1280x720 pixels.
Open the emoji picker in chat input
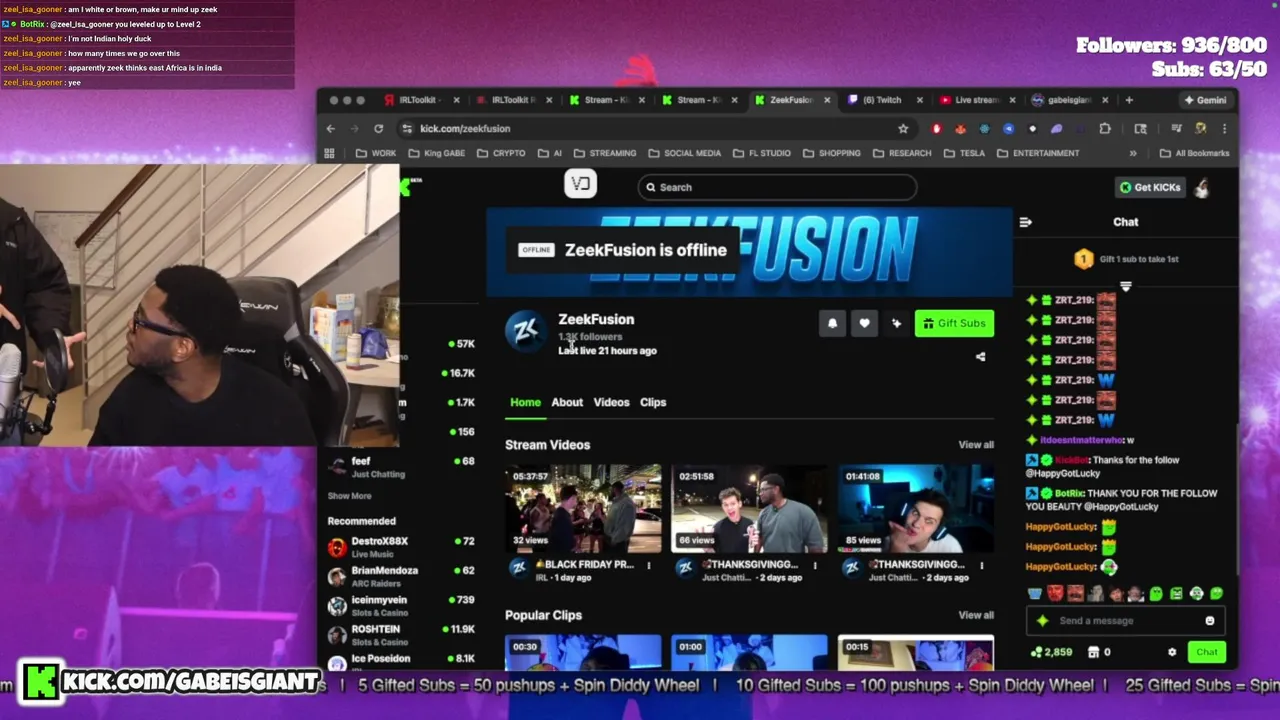coord(1209,621)
